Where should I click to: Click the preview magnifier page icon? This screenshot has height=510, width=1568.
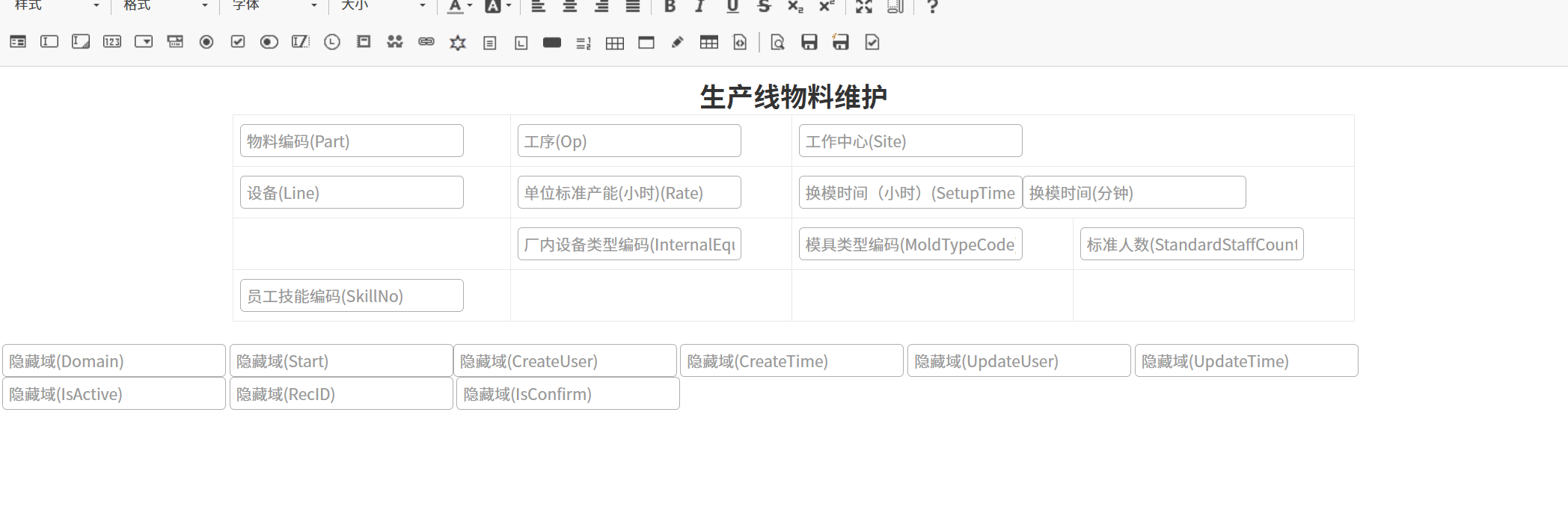pyautogui.click(x=777, y=43)
